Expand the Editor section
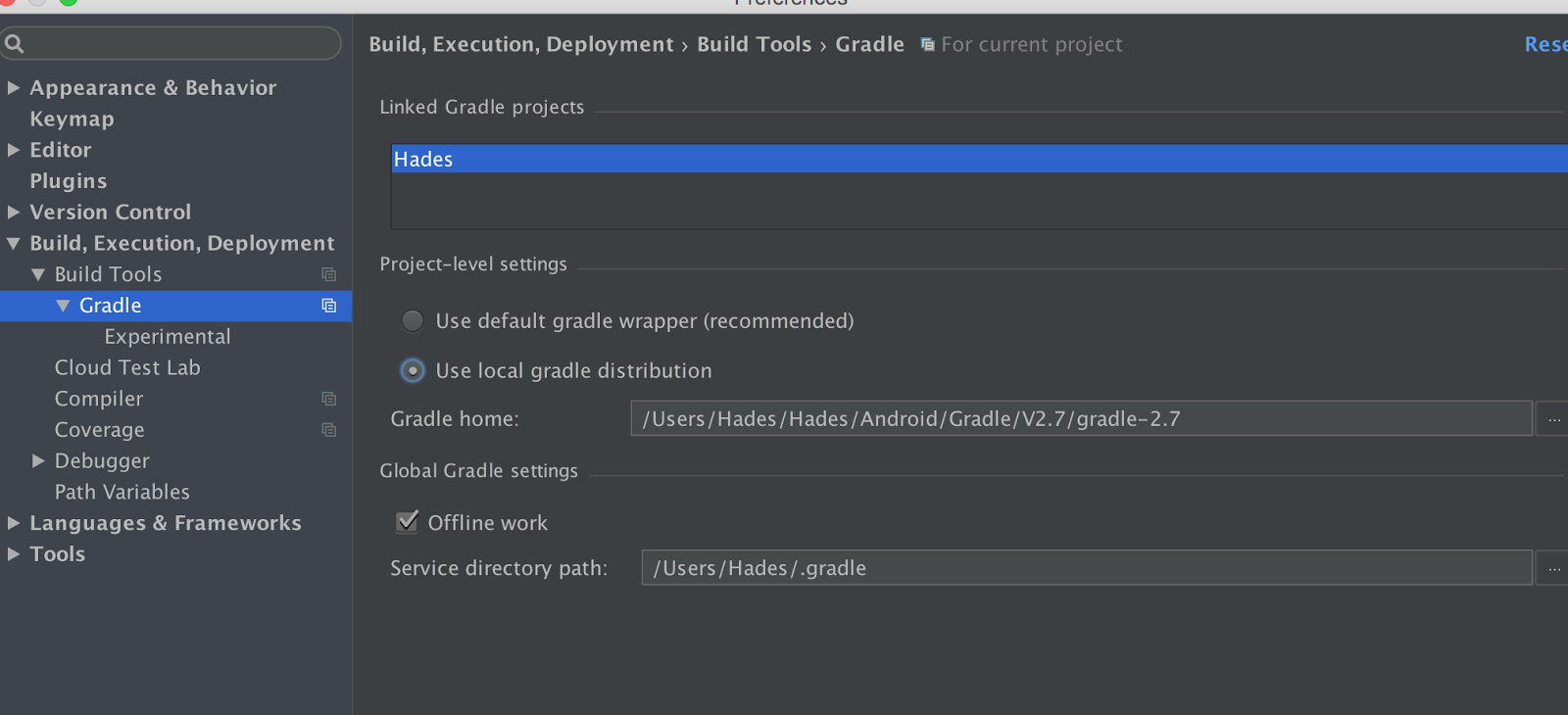1568x715 pixels. point(14,150)
